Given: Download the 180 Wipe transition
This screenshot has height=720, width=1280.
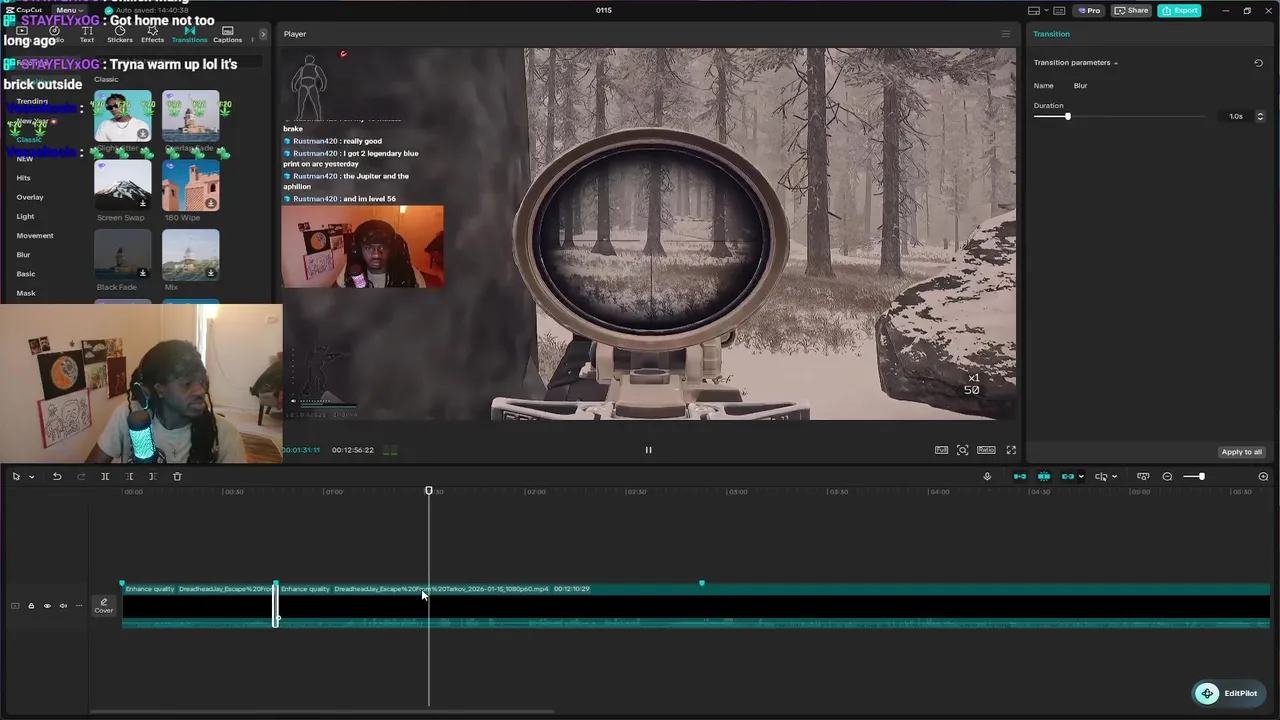Looking at the screenshot, I should coord(211,203).
